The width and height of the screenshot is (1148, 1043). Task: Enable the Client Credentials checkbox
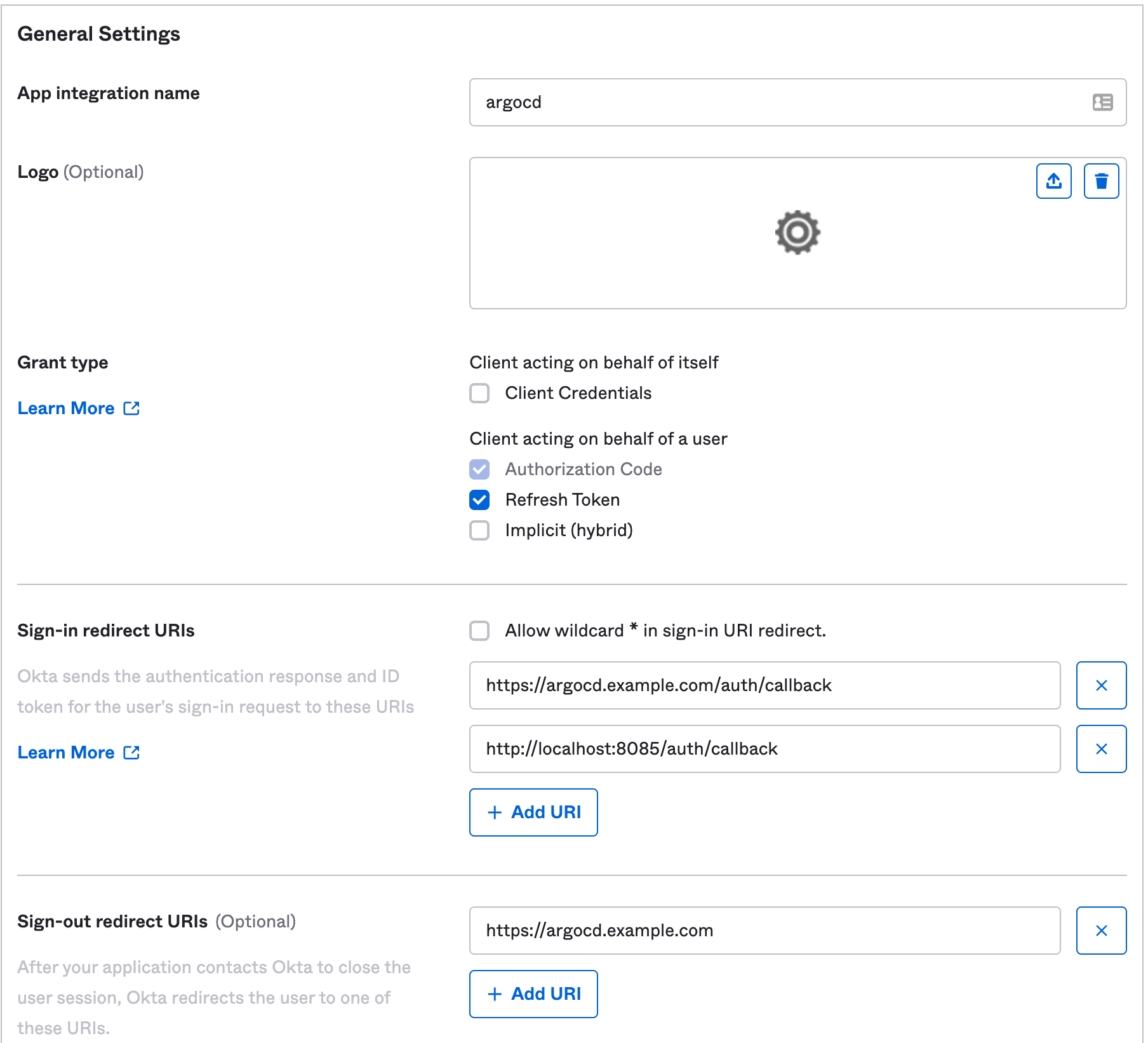click(x=479, y=393)
